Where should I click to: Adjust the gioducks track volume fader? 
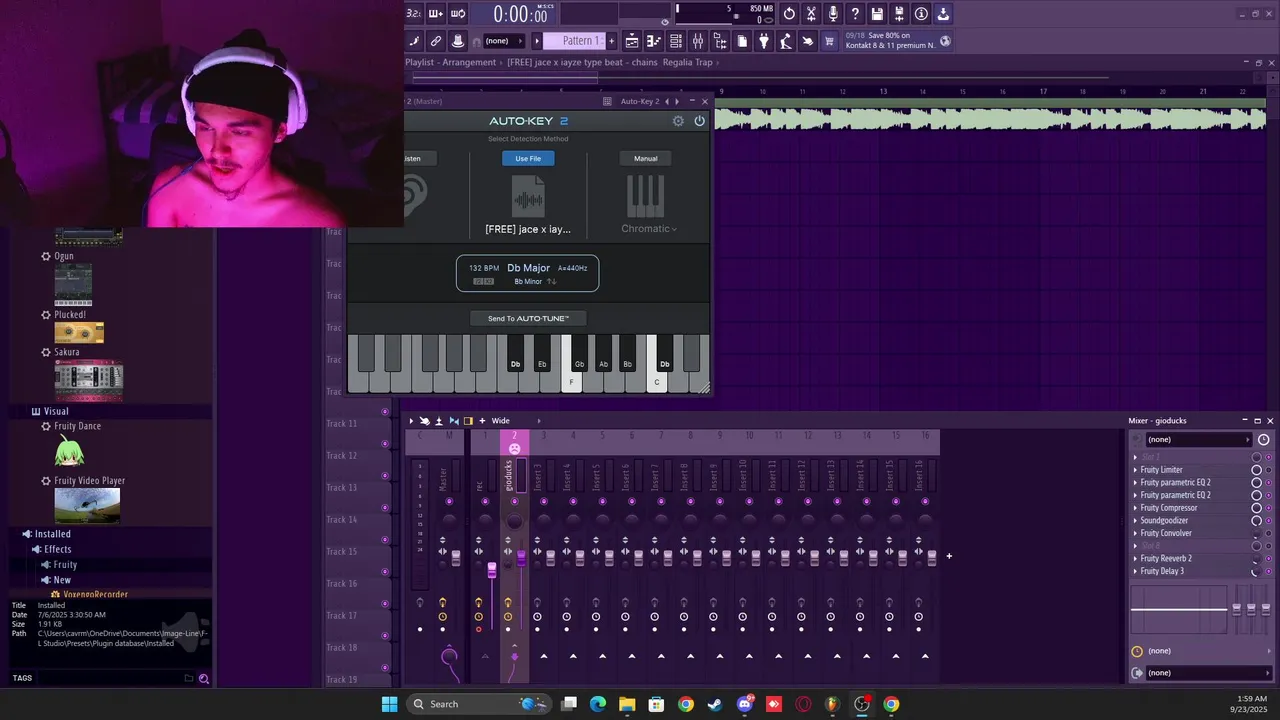[521, 558]
